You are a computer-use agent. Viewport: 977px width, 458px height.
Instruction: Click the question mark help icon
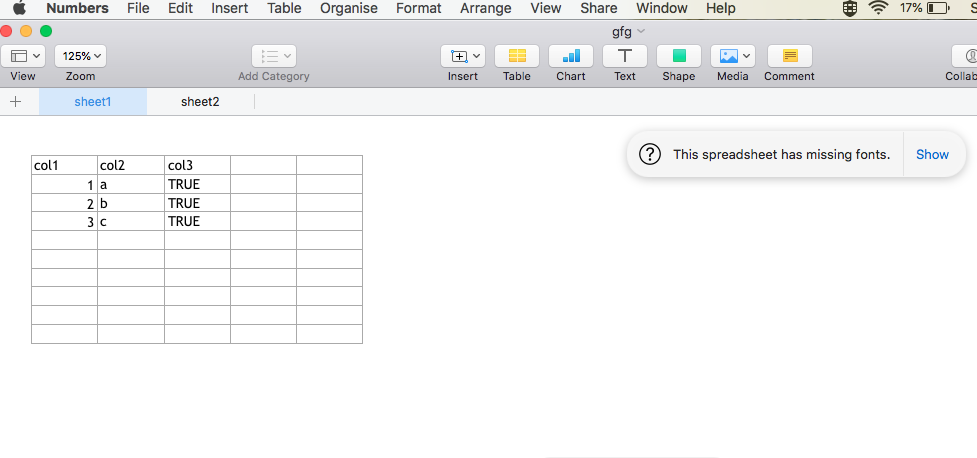click(x=650, y=154)
